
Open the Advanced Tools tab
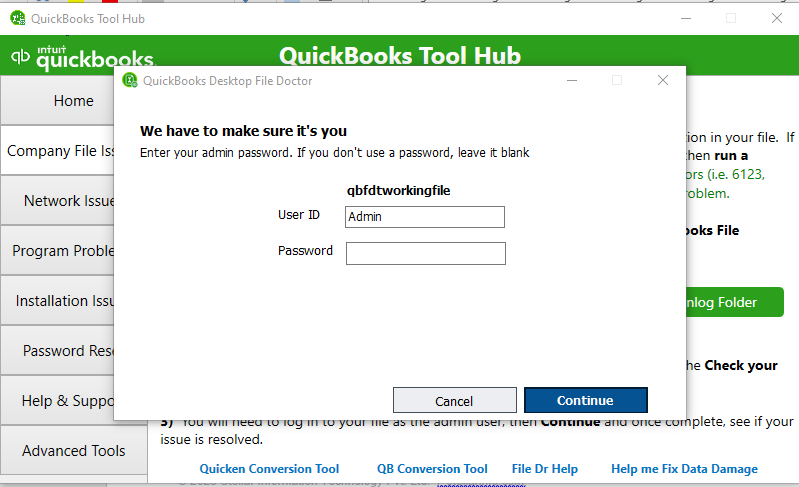[x=74, y=450]
